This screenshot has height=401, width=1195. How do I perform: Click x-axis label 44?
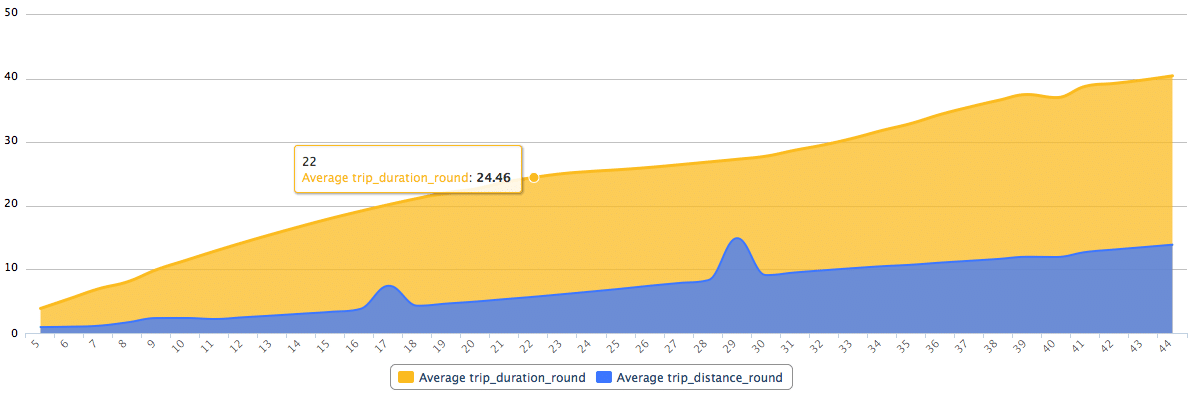click(x=1163, y=347)
